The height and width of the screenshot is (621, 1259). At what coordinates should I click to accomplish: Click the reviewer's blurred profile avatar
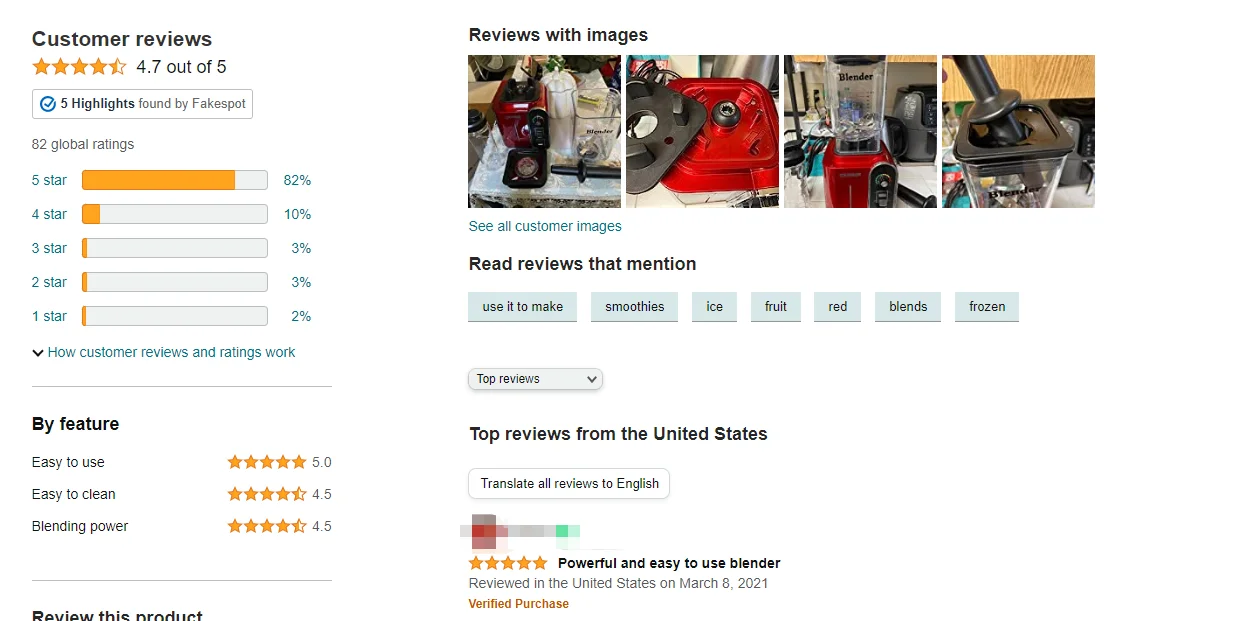click(x=484, y=530)
